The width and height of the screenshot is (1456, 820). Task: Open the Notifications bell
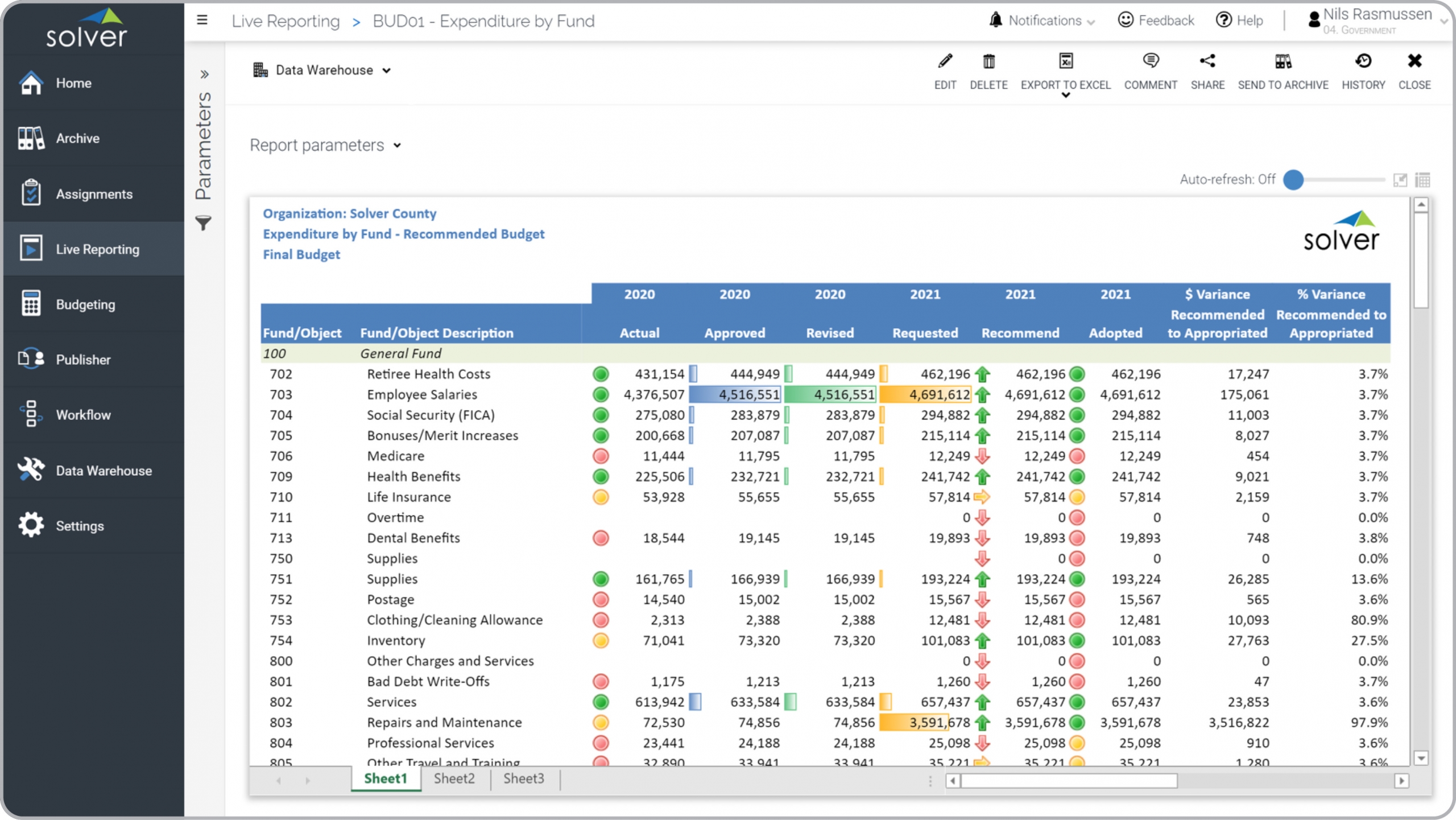pos(995,20)
